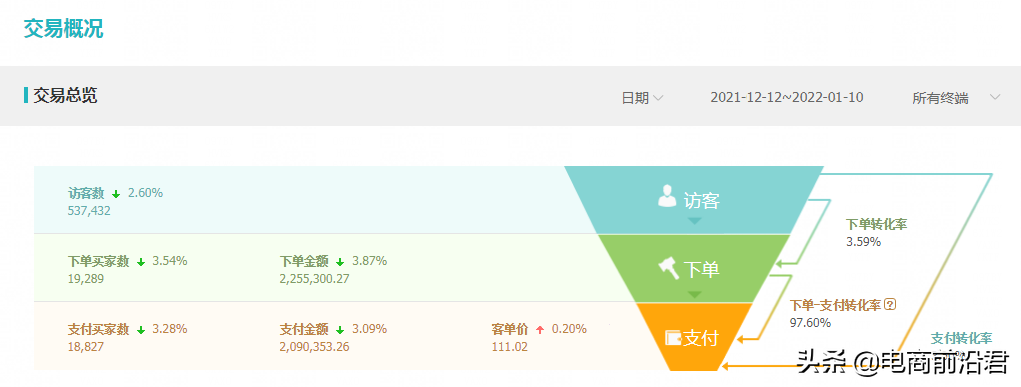Click the down arrow beside 下单买家数
The image size is (1021, 387).
click(141, 262)
